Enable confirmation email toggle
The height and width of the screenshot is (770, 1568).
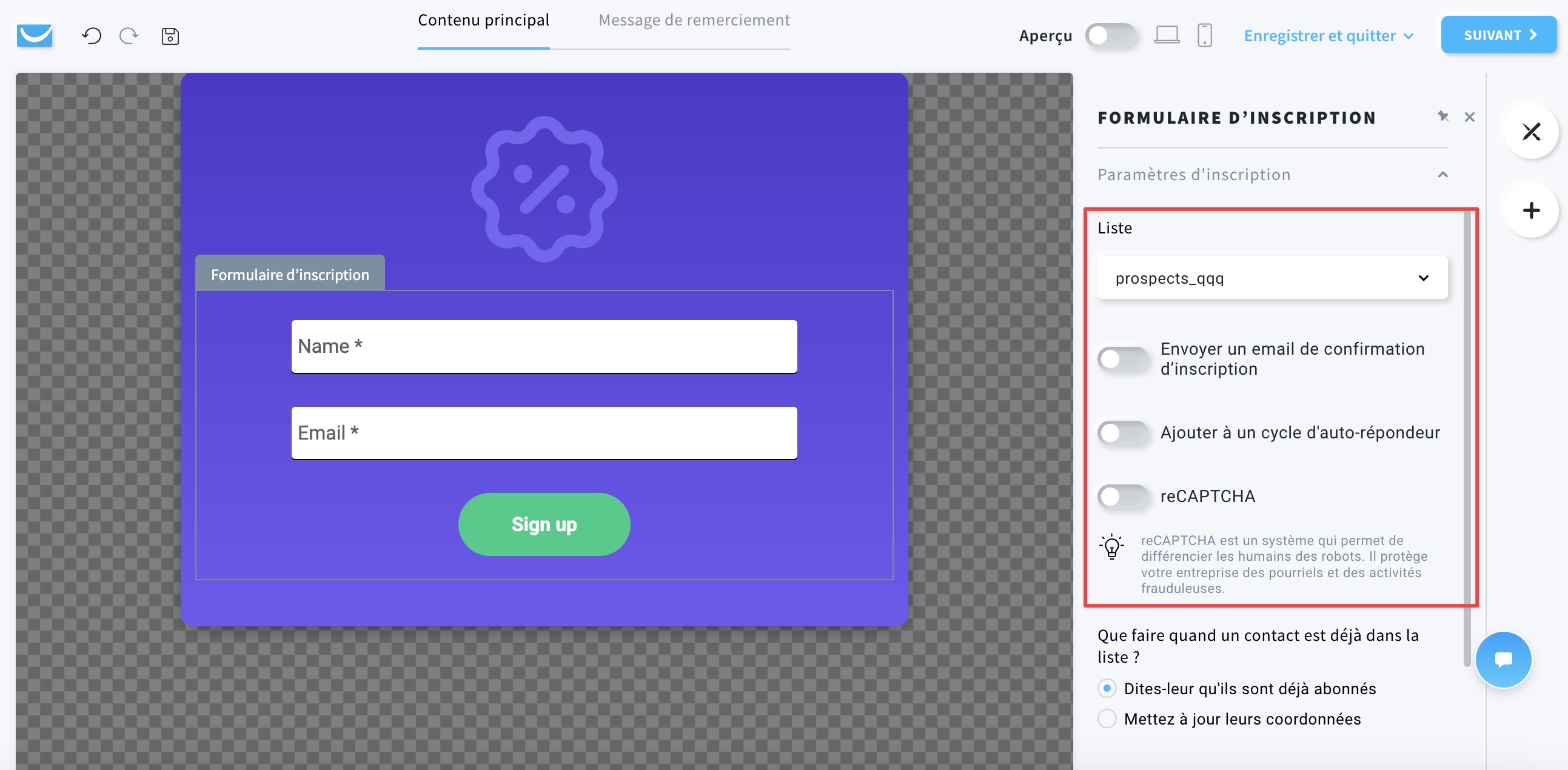[x=1123, y=359]
